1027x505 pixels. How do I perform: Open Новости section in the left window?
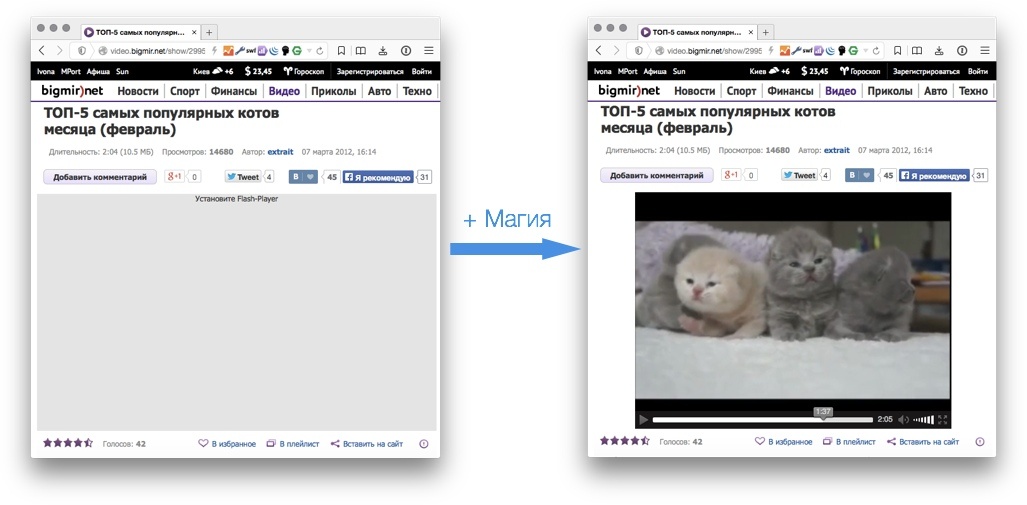click(x=138, y=91)
